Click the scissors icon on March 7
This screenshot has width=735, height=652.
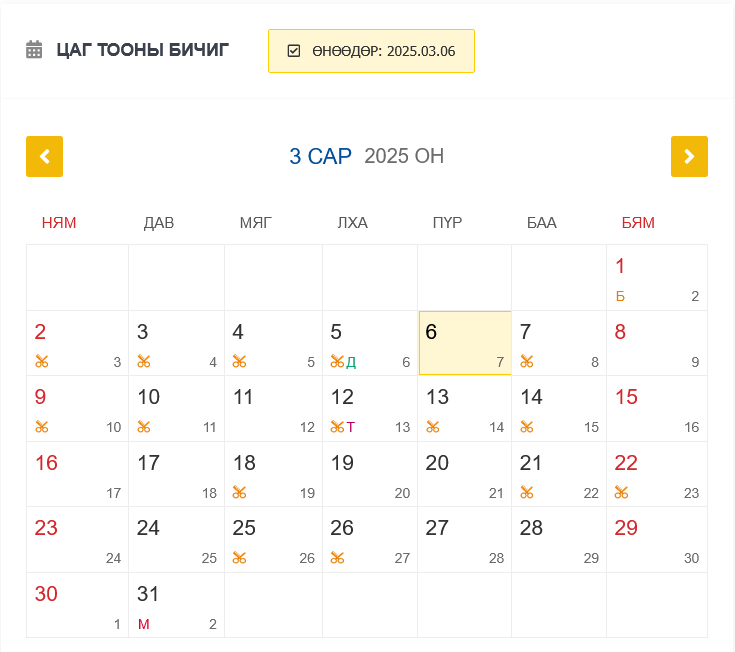click(526, 362)
